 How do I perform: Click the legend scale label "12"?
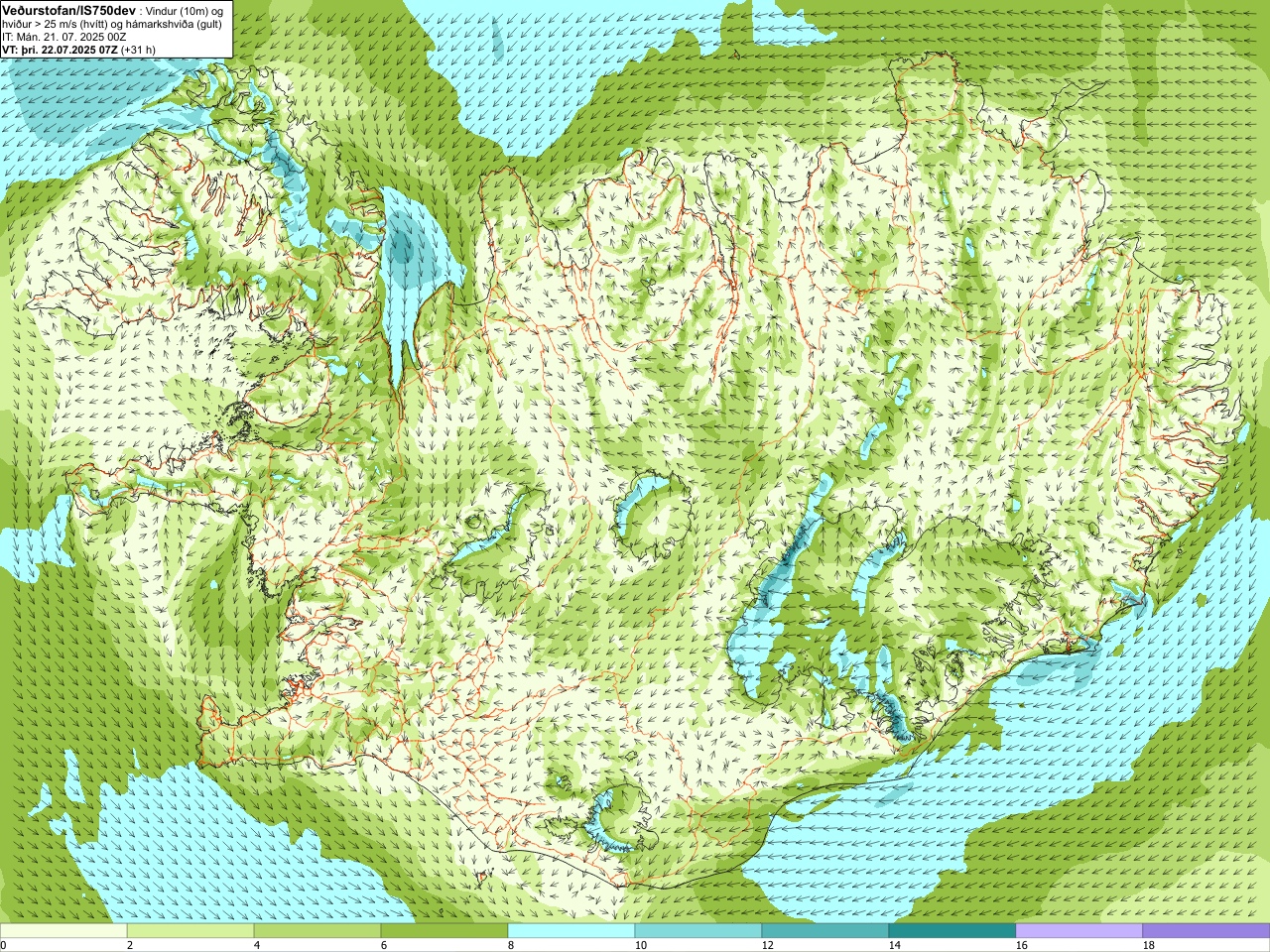[x=767, y=946]
